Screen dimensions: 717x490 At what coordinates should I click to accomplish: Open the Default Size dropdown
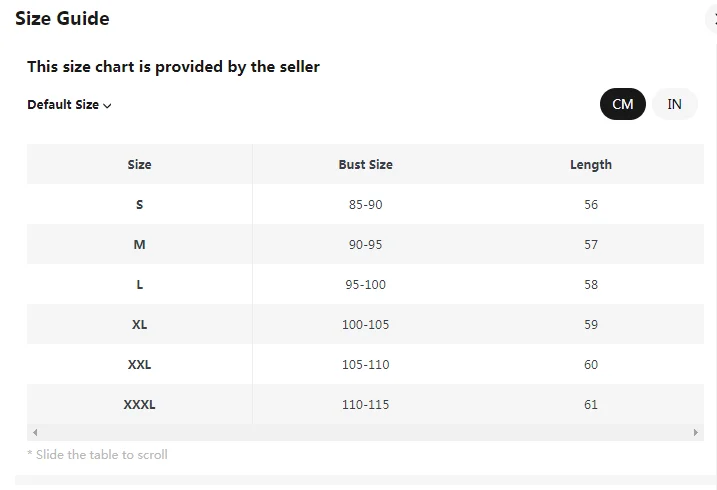pyautogui.click(x=69, y=105)
